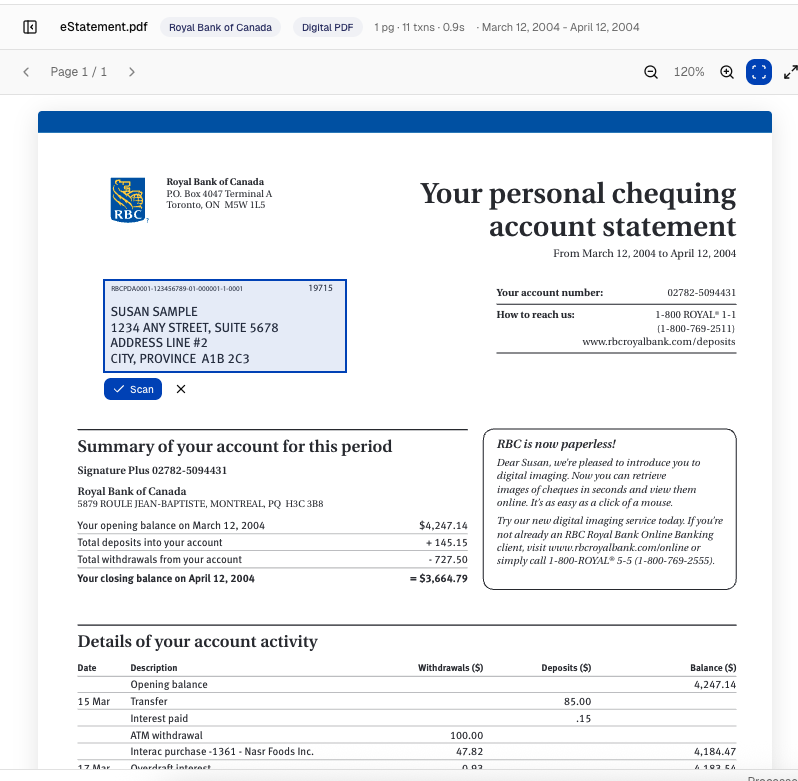Click the ATM withdrawal transaction row

[x=300, y=735]
